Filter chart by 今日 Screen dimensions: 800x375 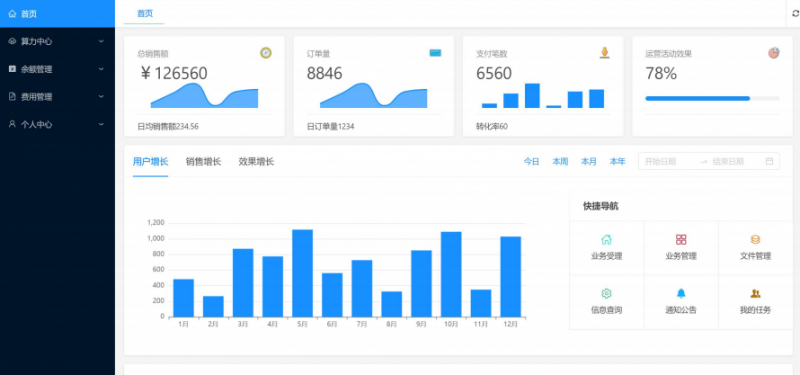(x=531, y=162)
